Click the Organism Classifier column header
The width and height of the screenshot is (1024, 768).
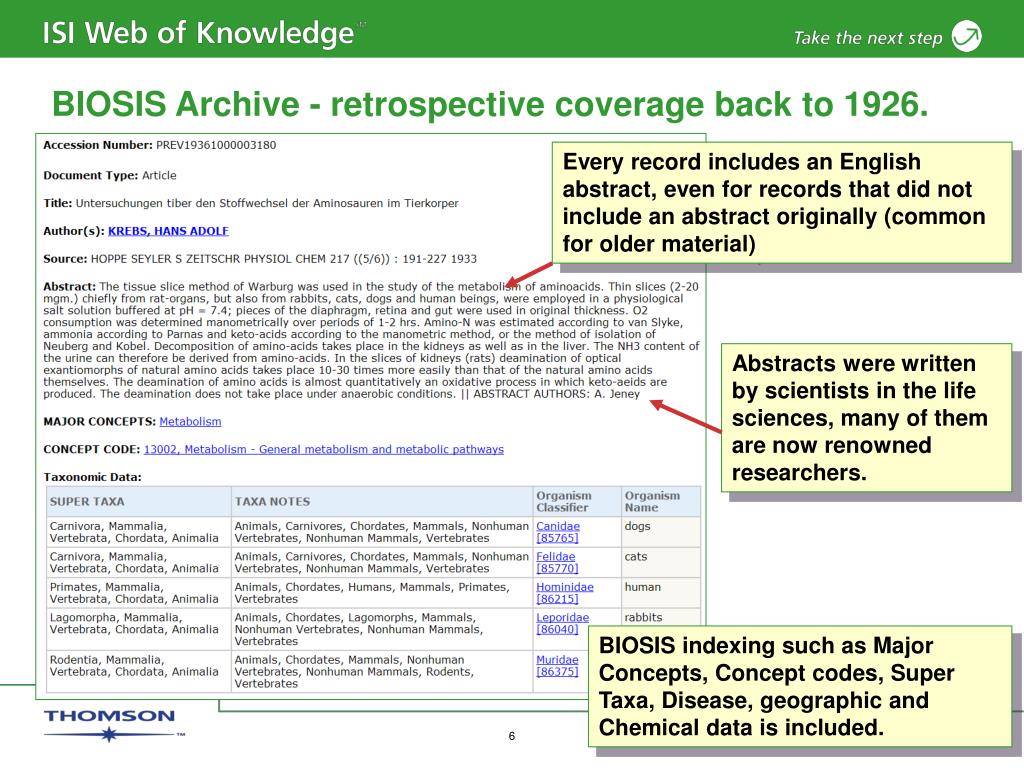pyautogui.click(x=577, y=502)
